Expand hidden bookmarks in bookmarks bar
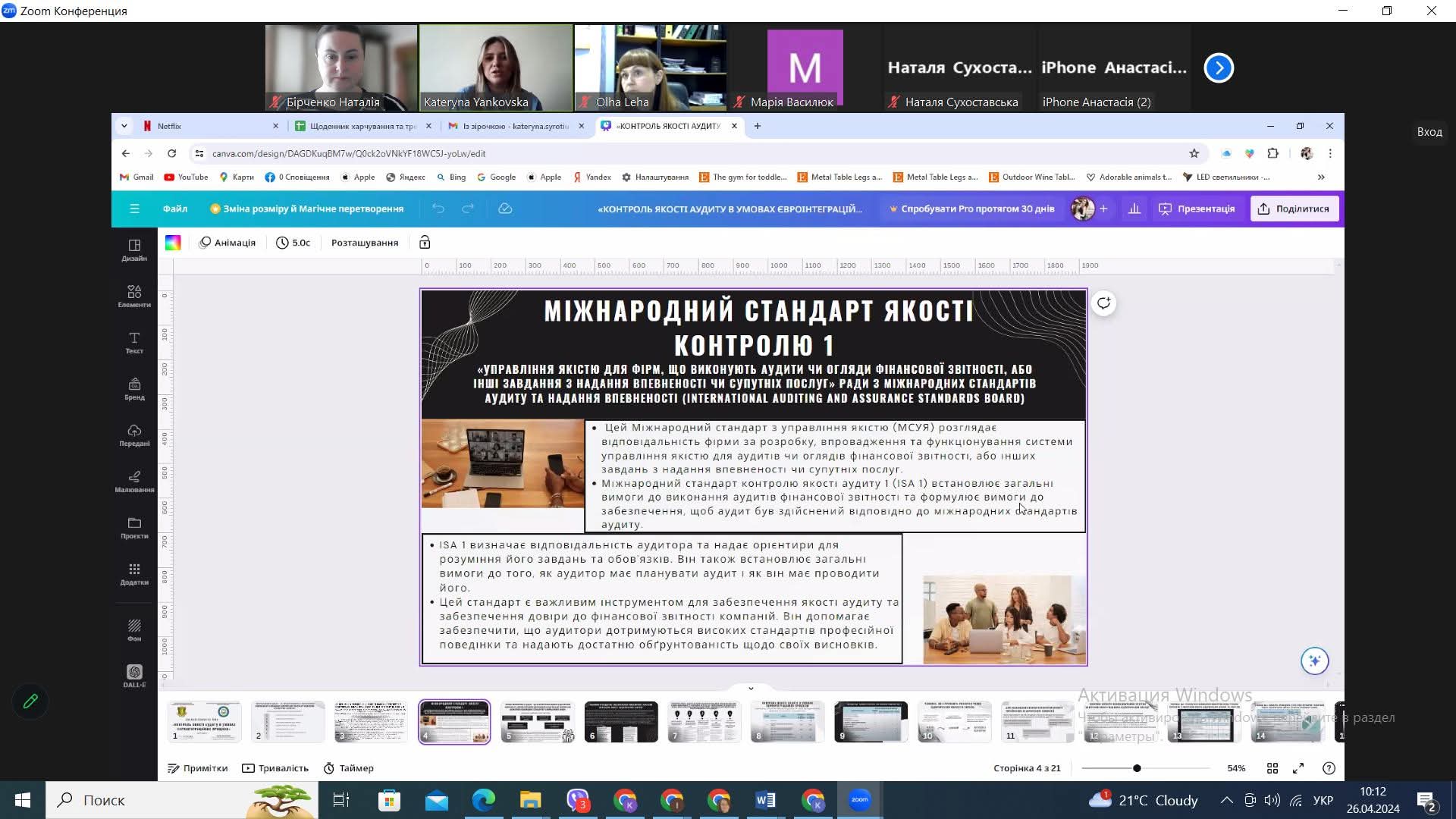Viewport: 1456px width, 819px height. (1321, 177)
